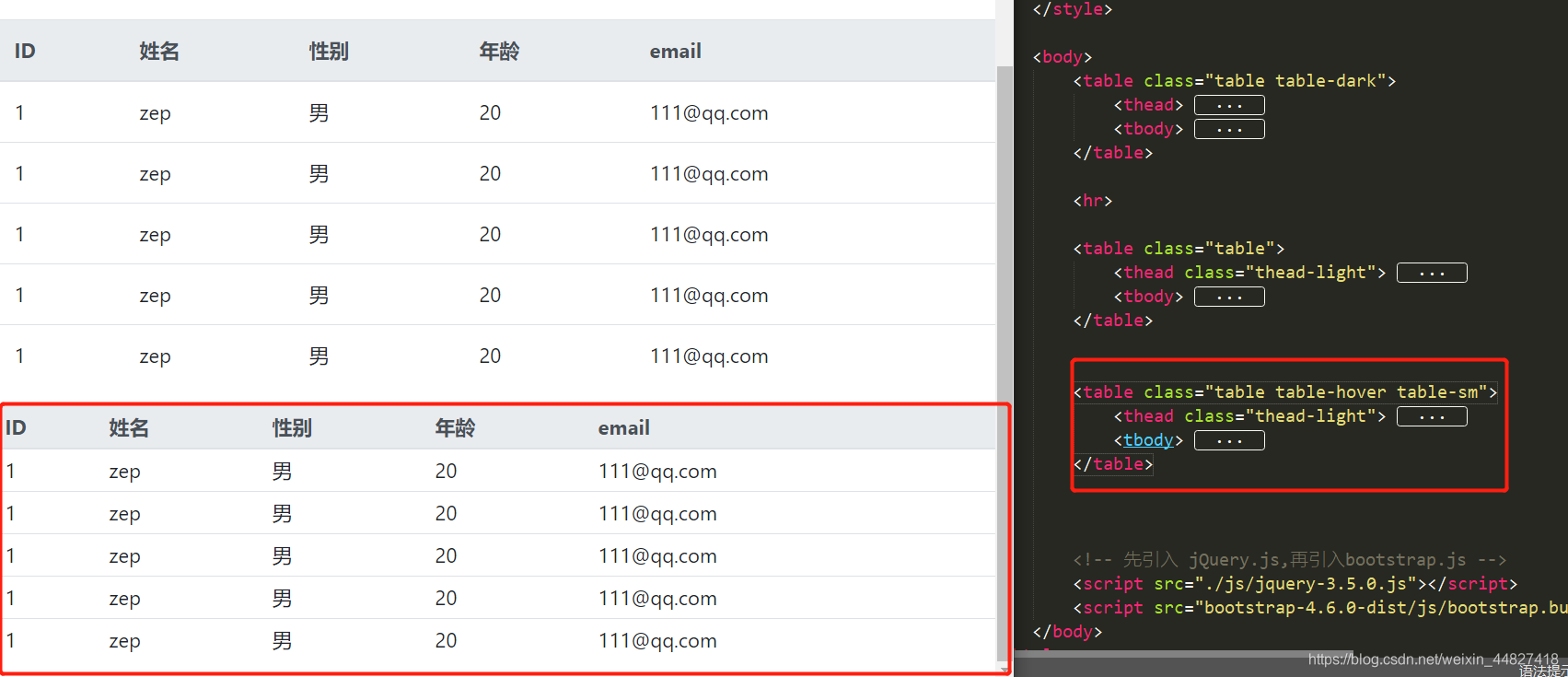
Task: Click the browser page vertical scrollbar thumb
Action: click(1004, 364)
